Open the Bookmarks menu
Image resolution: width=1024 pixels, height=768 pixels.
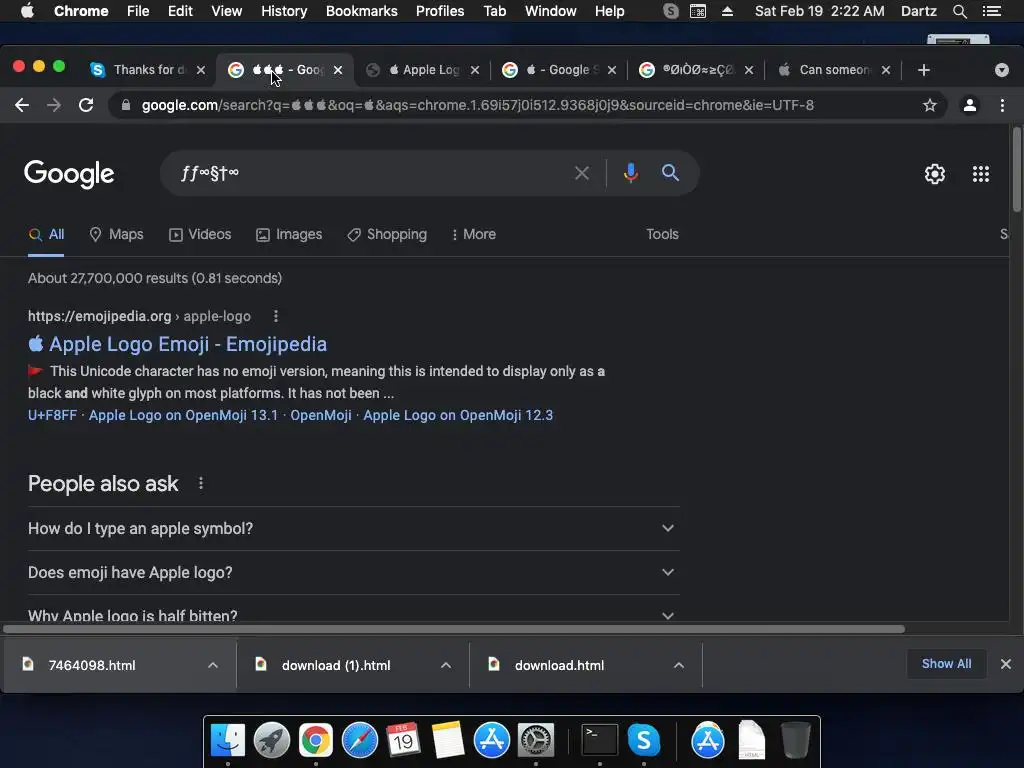pyautogui.click(x=362, y=11)
